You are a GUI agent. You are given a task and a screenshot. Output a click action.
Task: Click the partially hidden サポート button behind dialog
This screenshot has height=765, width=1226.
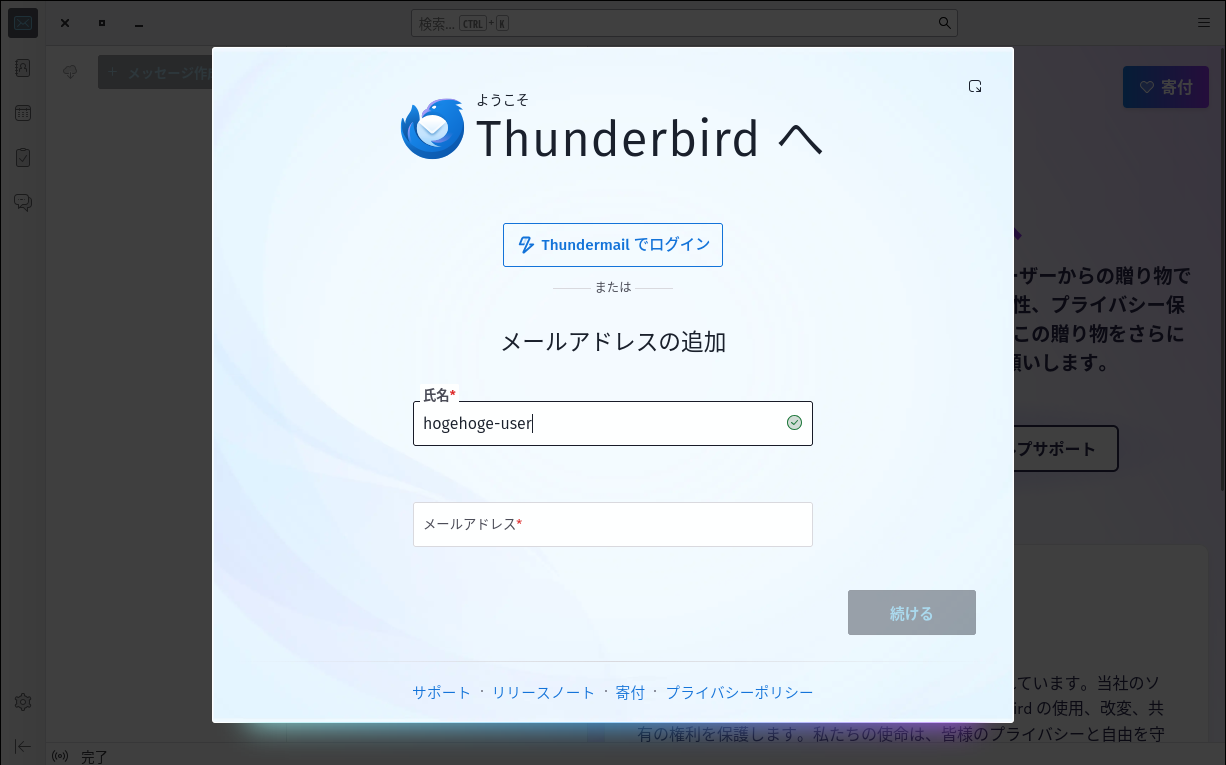(x=1066, y=449)
